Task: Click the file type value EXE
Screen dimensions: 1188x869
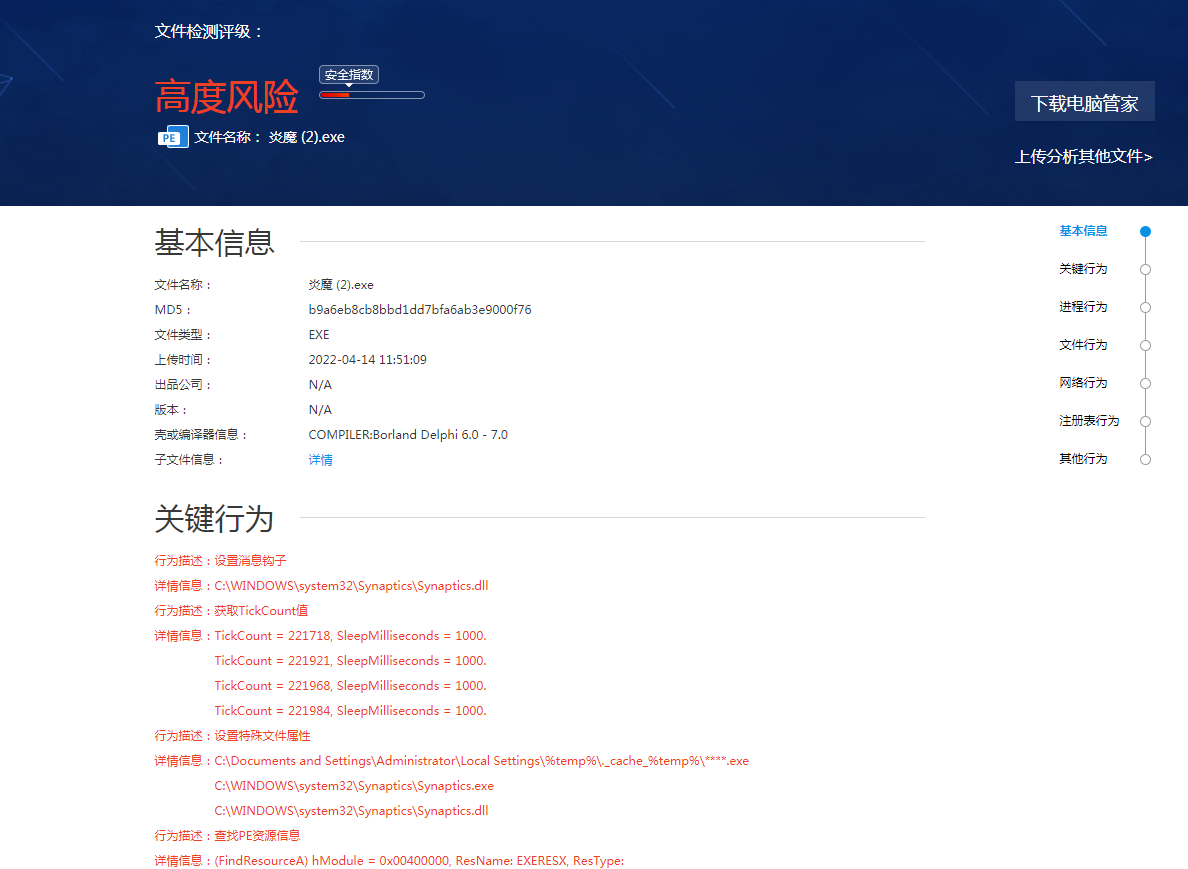Action: [319, 335]
